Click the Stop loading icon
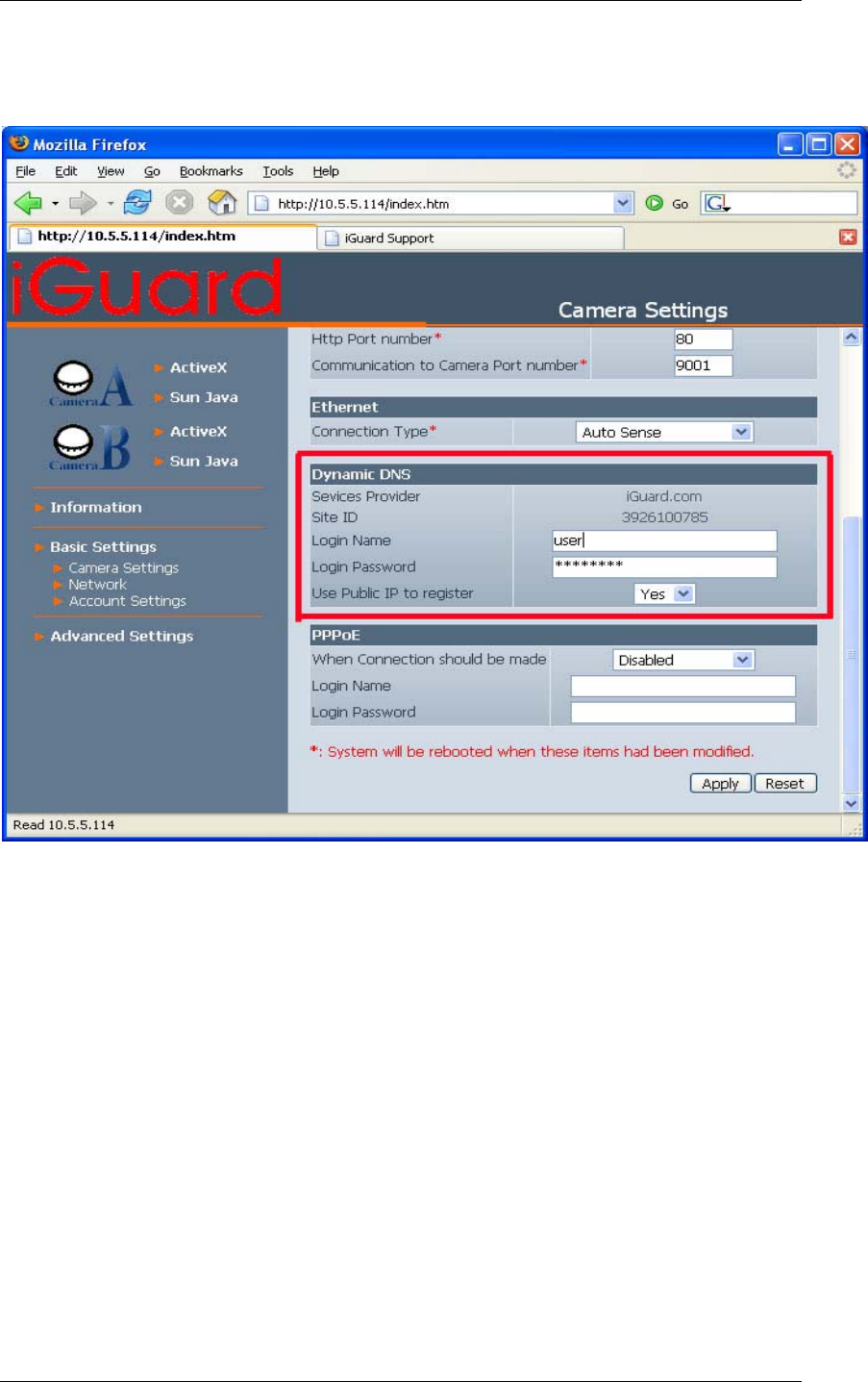The image size is (868, 1382). 180,203
